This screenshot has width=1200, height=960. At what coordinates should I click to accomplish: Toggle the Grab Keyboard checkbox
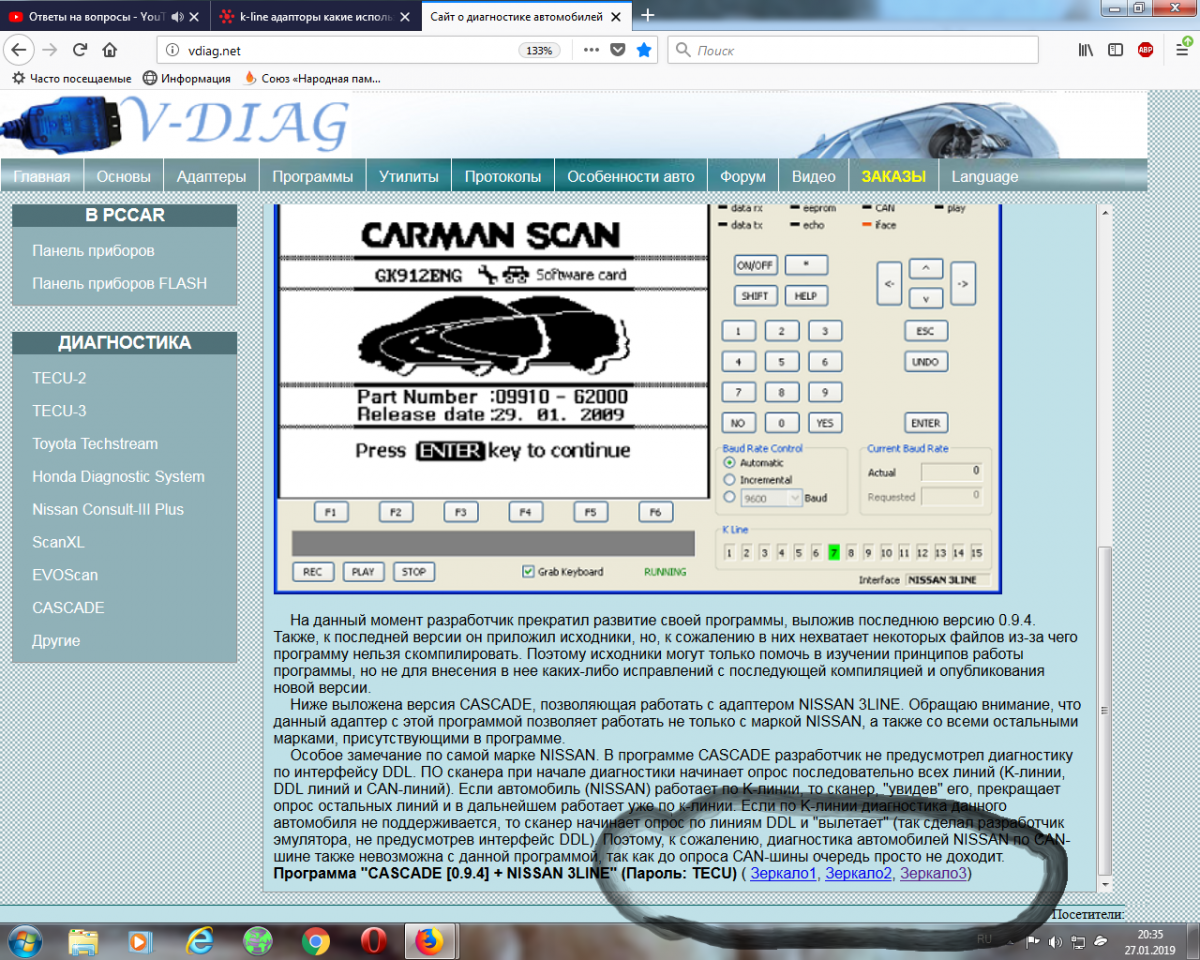click(x=529, y=572)
